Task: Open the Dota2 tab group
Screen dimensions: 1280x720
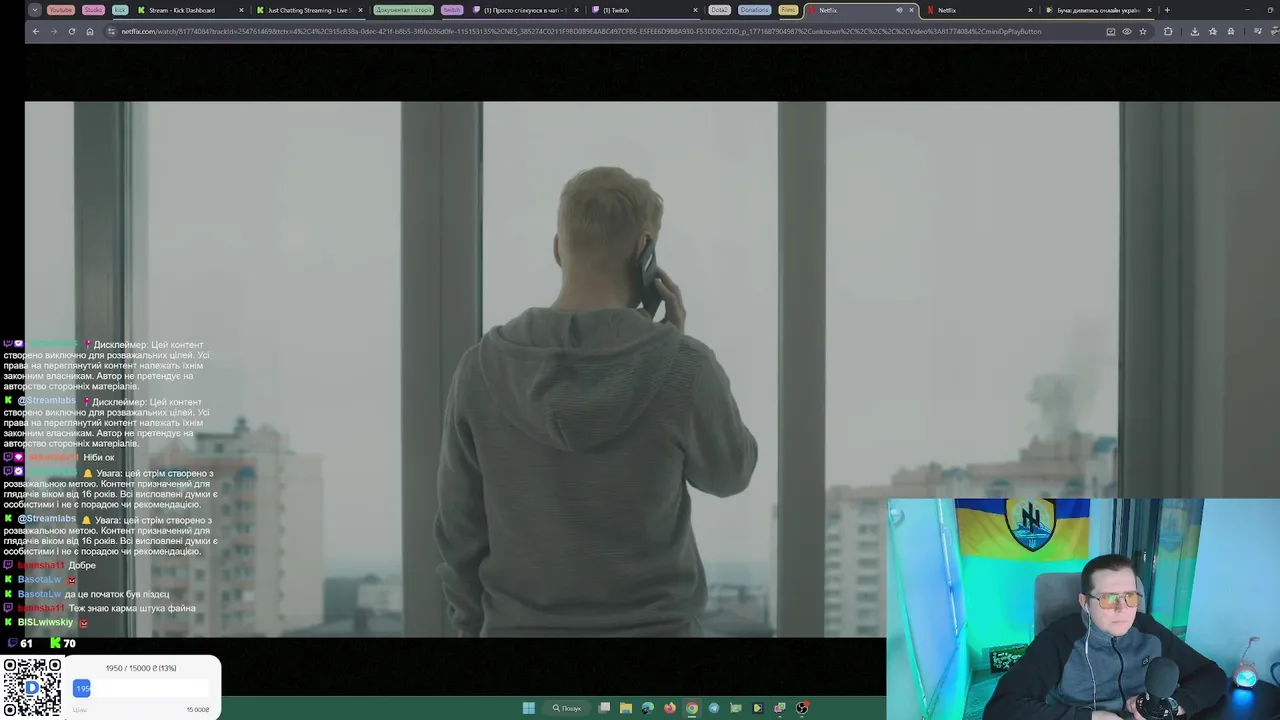Action: [719, 10]
